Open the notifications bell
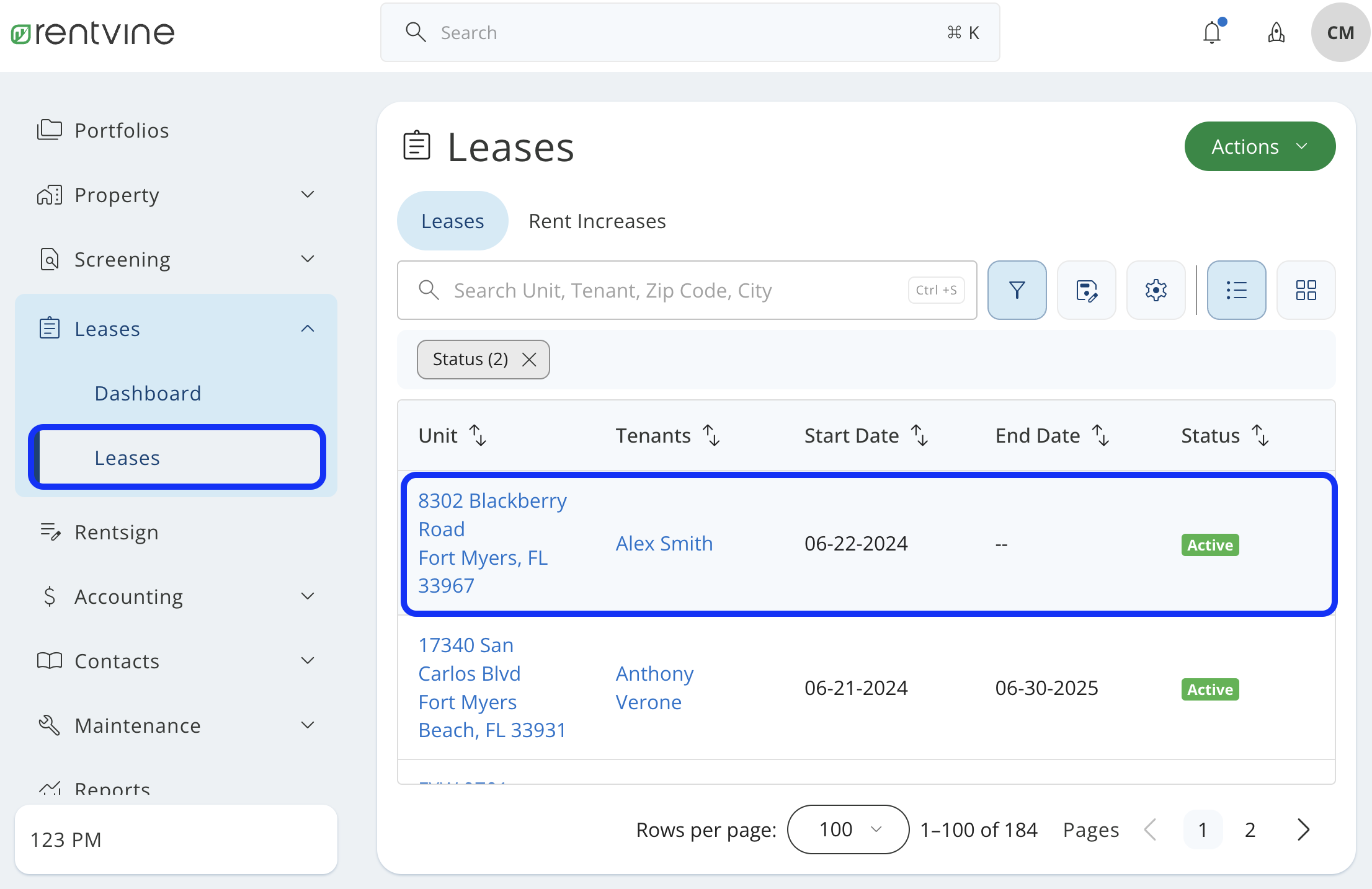Viewport: 1372px width, 889px height. (x=1213, y=32)
